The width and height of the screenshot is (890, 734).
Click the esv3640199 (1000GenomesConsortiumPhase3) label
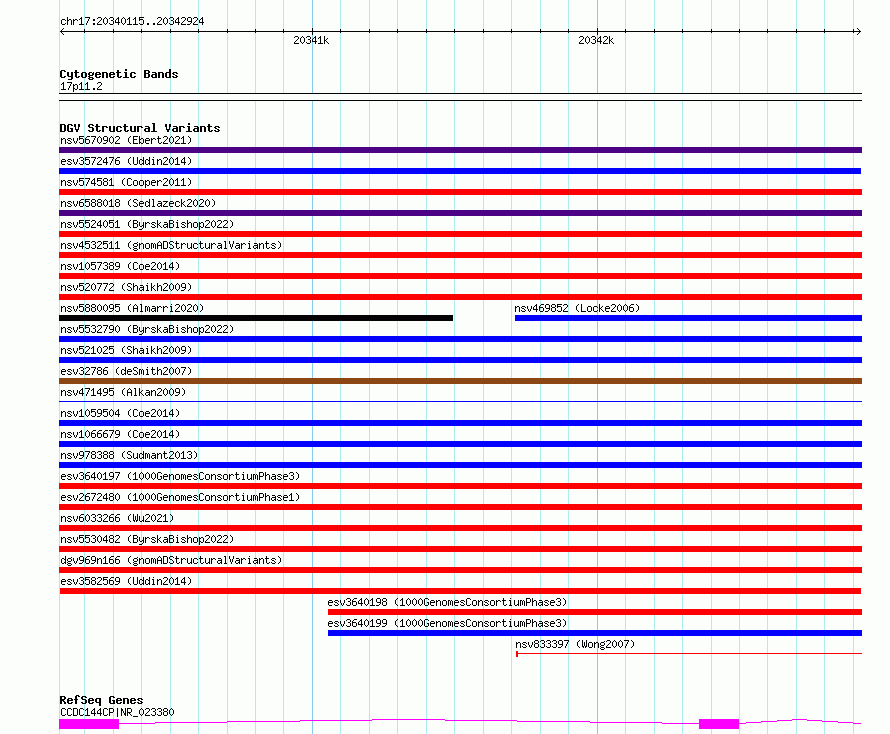coord(447,623)
